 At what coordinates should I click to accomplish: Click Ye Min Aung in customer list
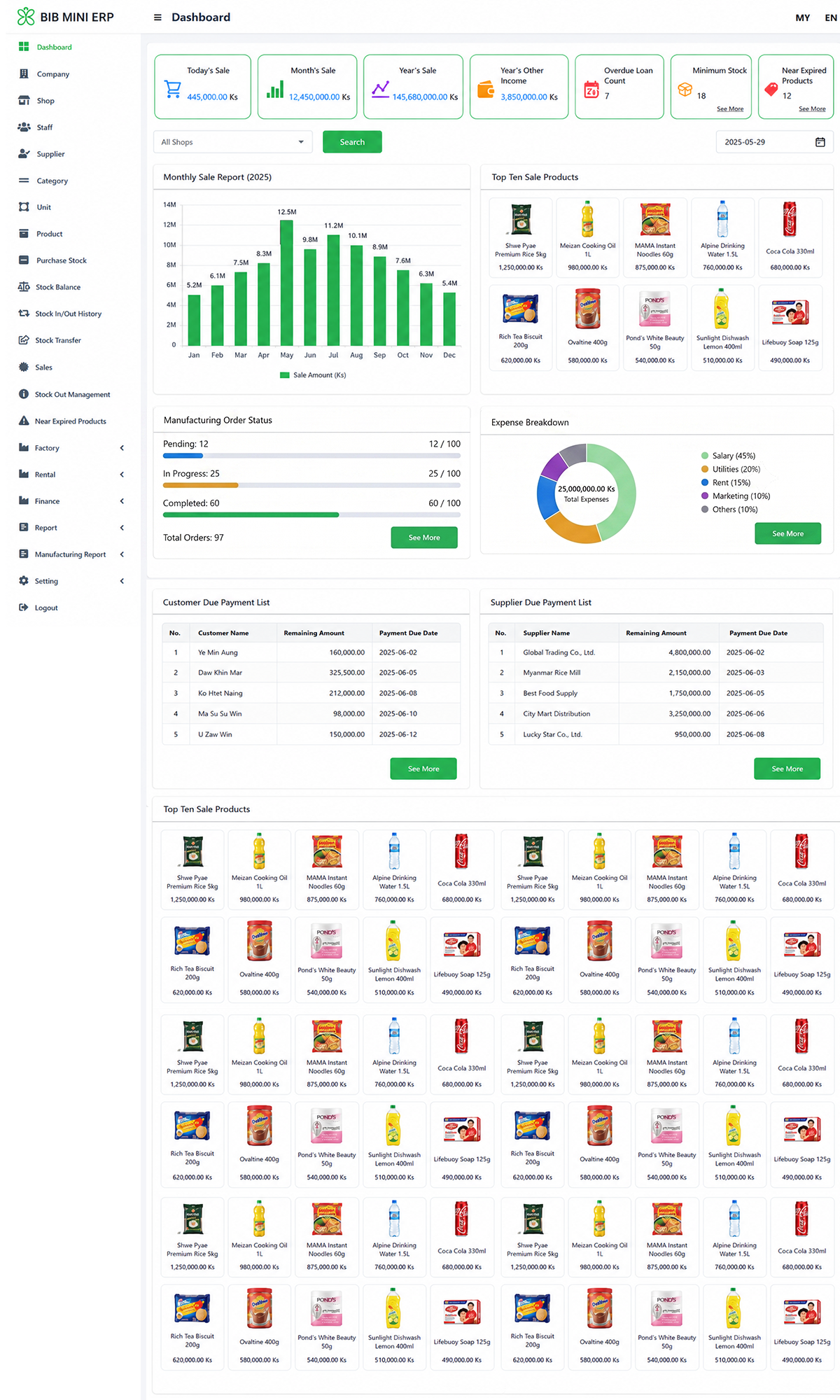218,652
